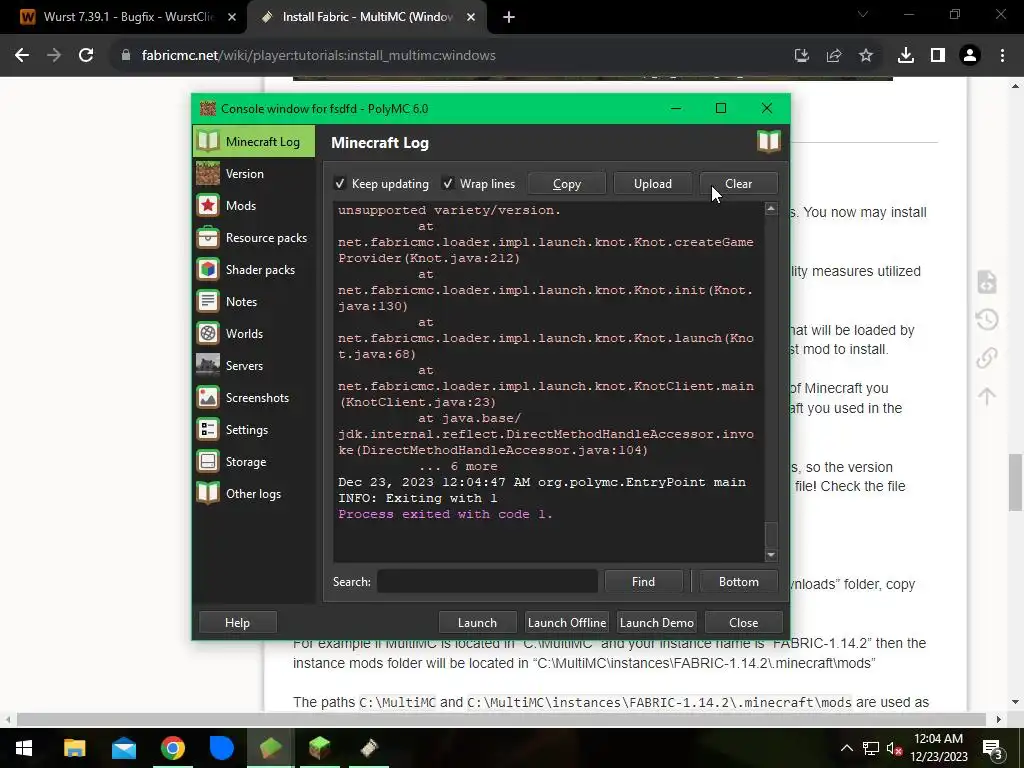The height and width of the screenshot is (768, 1024).
Task: Click the Other logs book icon
Action: point(208,494)
